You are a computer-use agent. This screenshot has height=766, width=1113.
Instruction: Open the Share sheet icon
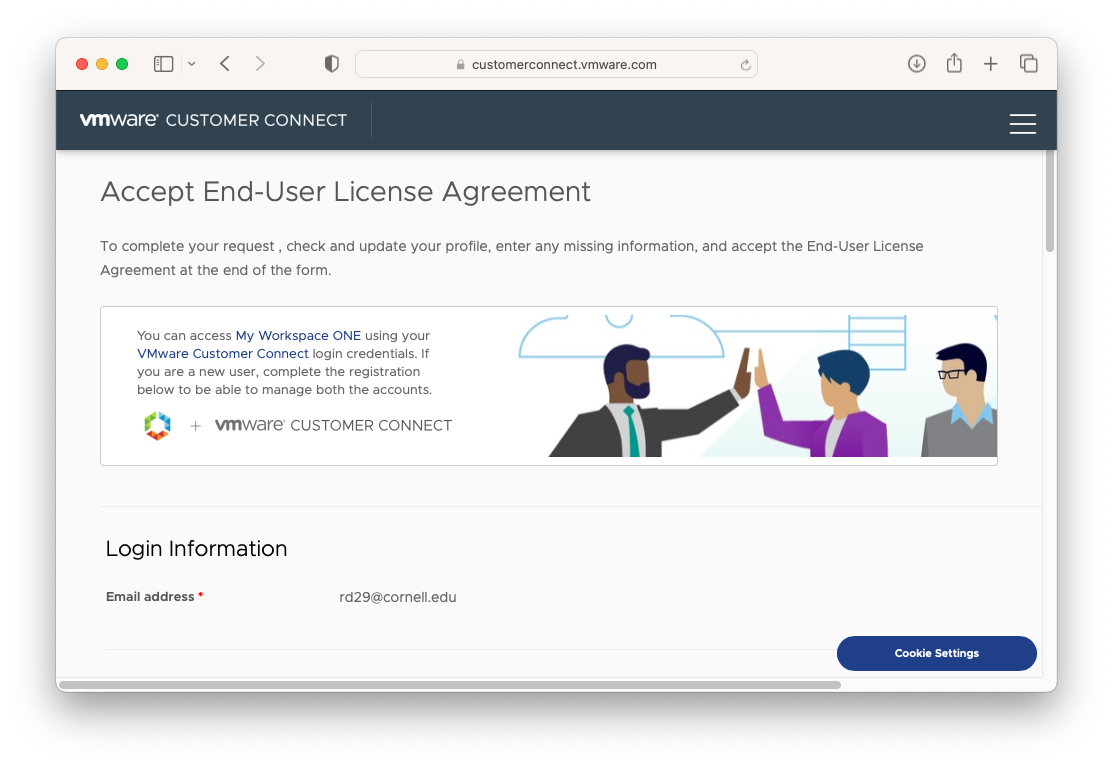(954, 64)
